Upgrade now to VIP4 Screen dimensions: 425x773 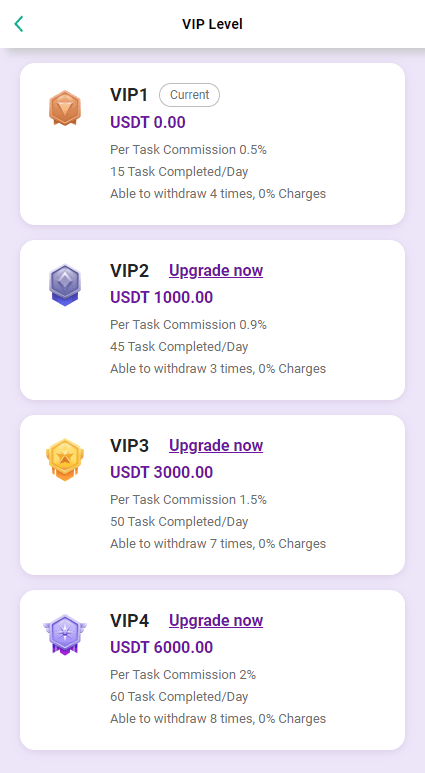(216, 620)
